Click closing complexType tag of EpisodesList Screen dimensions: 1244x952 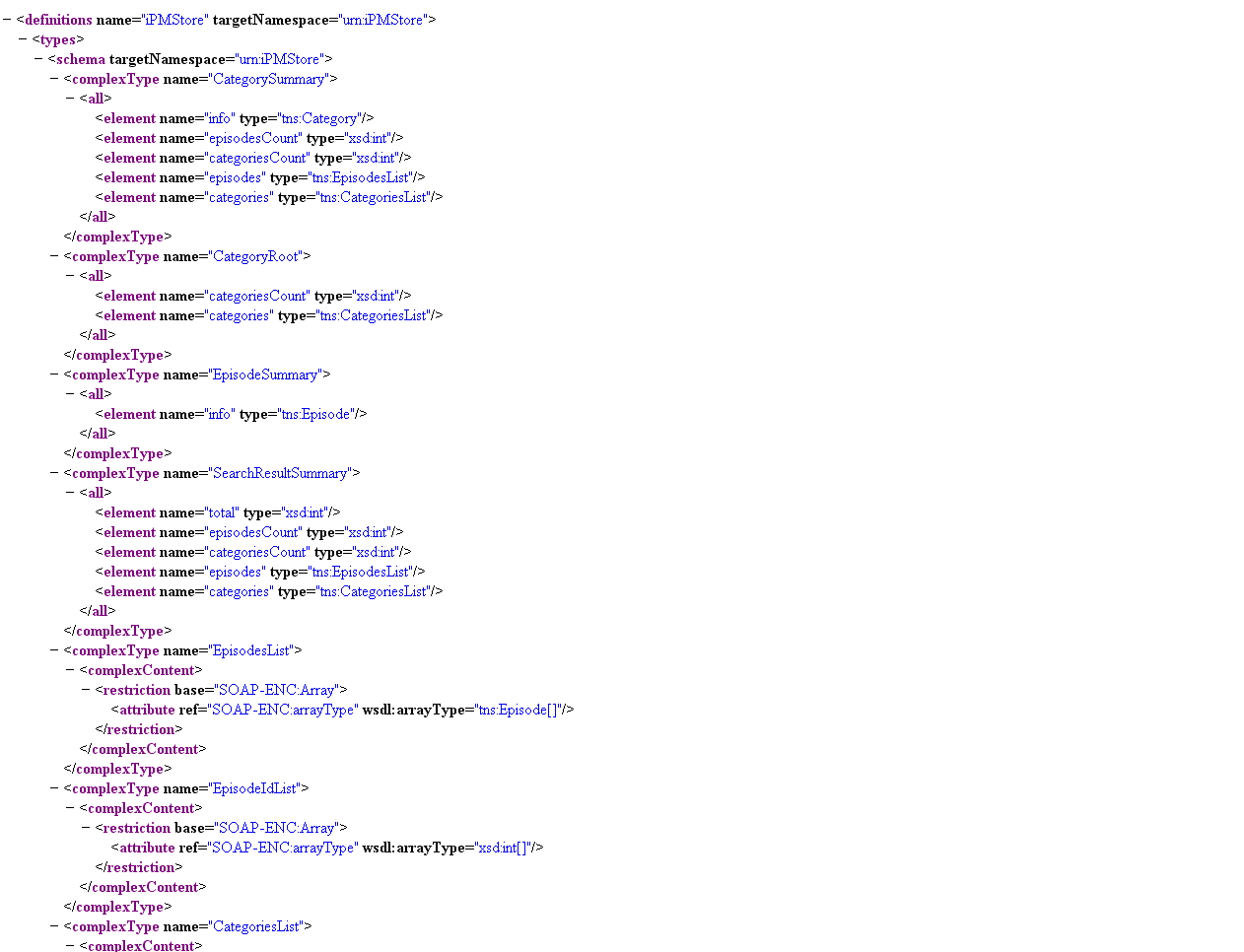pyautogui.click(x=118, y=769)
